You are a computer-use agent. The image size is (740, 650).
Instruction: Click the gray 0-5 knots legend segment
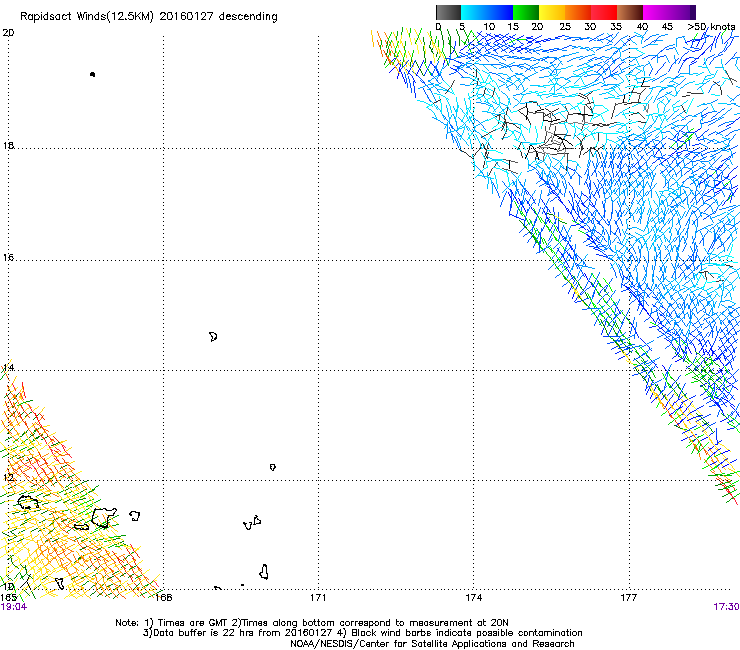tap(448, 12)
